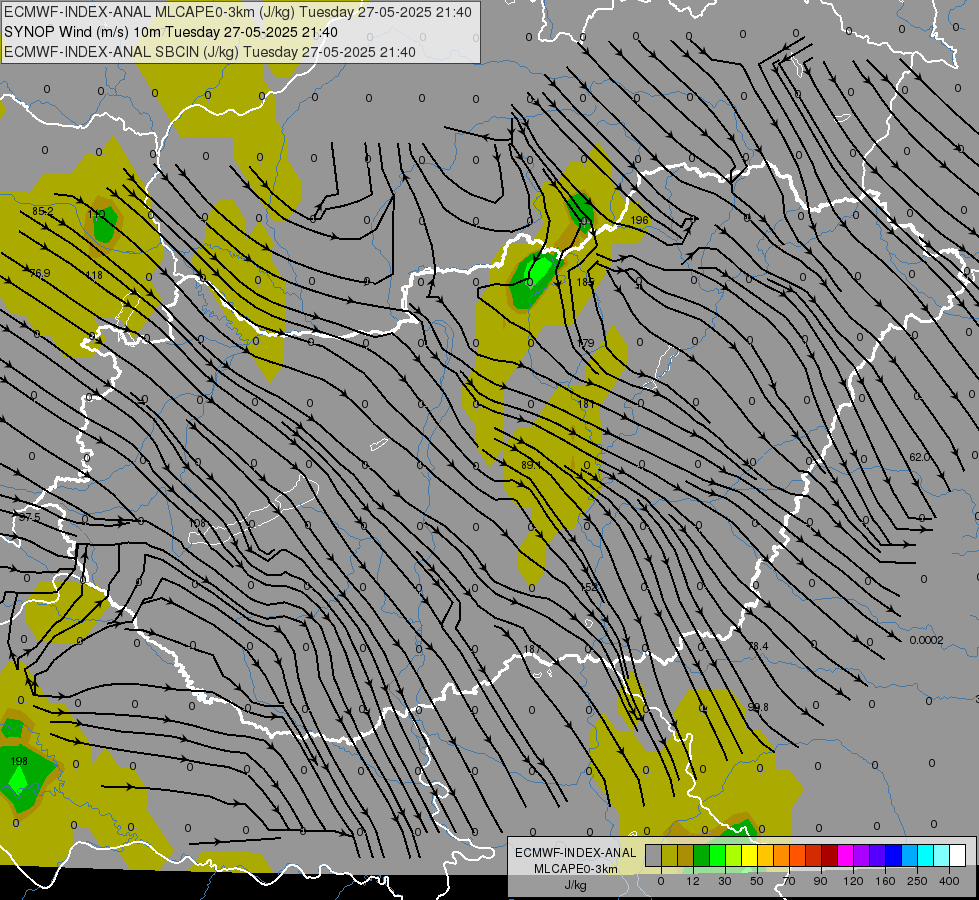Click the 250 tick label on the legend scale
The image size is (979, 900).
click(917, 881)
